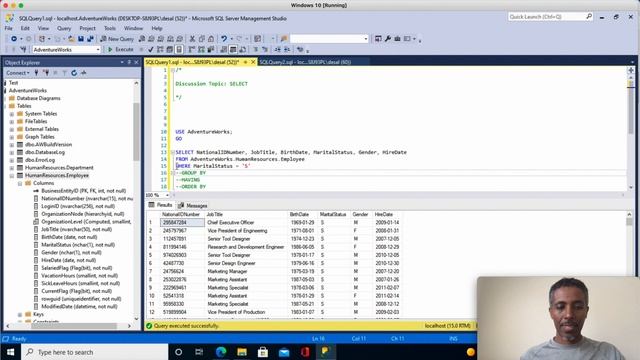Click the Copy icon in the toolbar
The height and width of the screenshot is (360, 640).
pyautogui.click(x=202, y=39)
